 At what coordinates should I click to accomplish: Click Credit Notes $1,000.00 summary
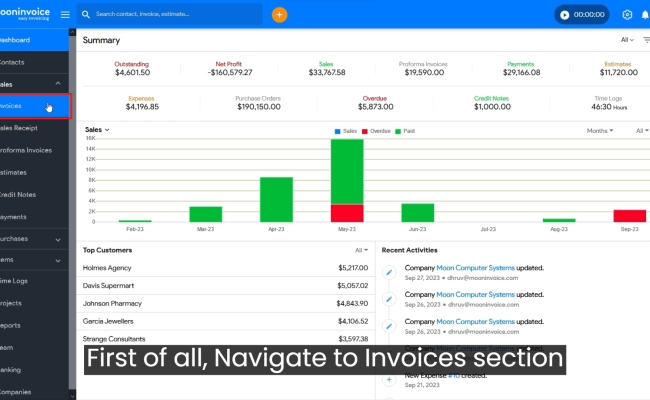(x=492, y=103)
